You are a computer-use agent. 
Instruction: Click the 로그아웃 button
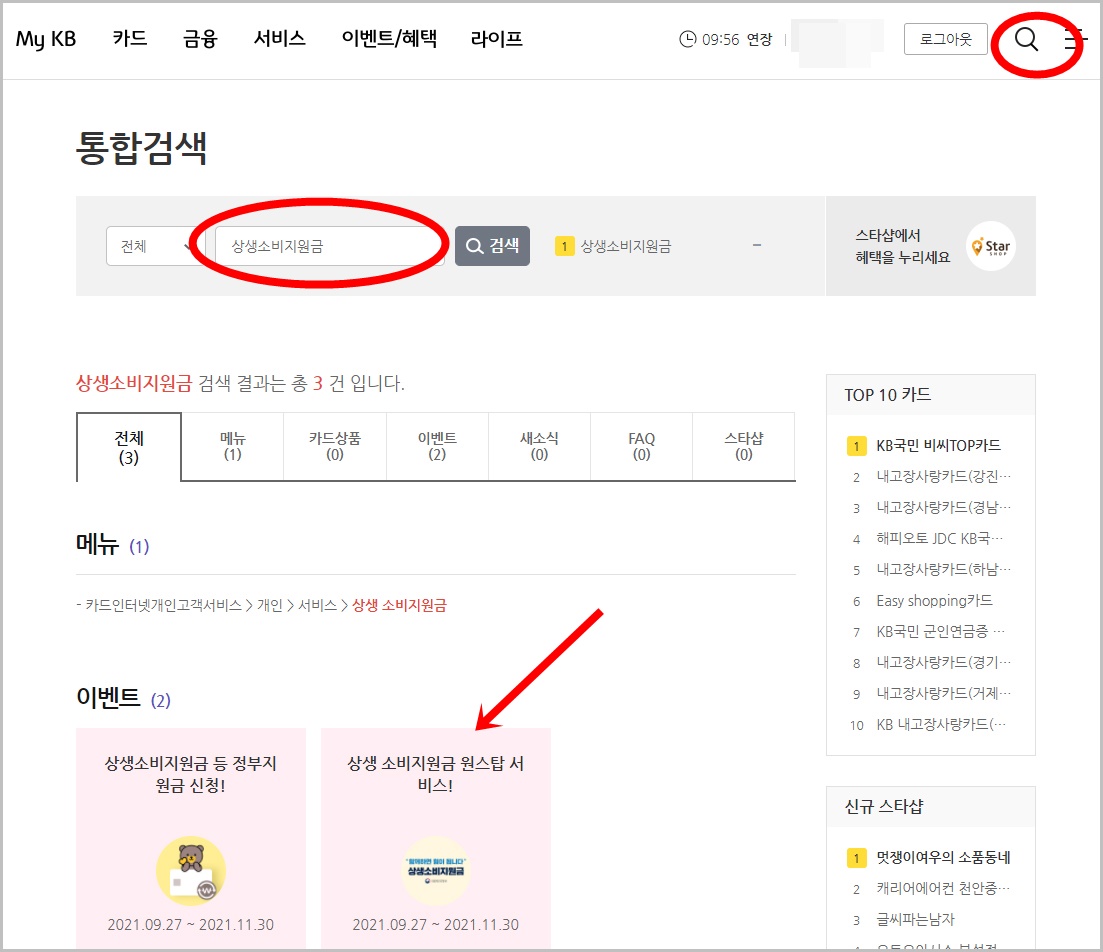945,39
